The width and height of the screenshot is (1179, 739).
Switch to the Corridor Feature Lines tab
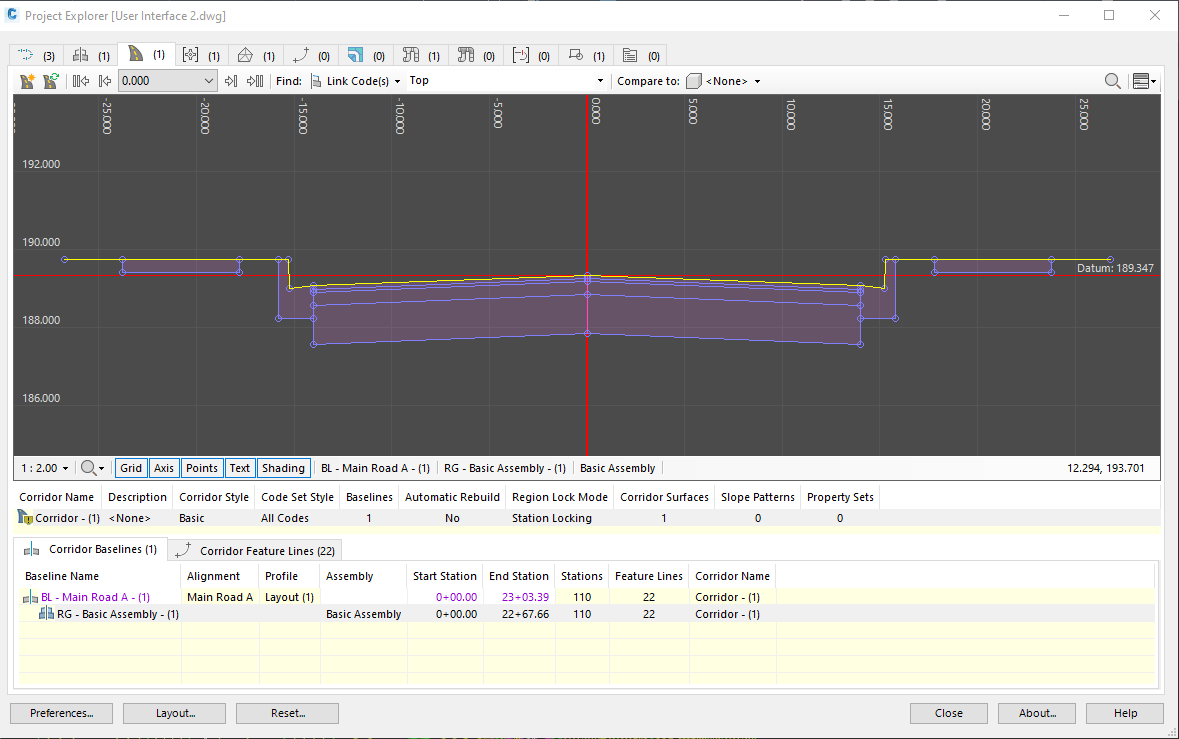pos(254,549)
